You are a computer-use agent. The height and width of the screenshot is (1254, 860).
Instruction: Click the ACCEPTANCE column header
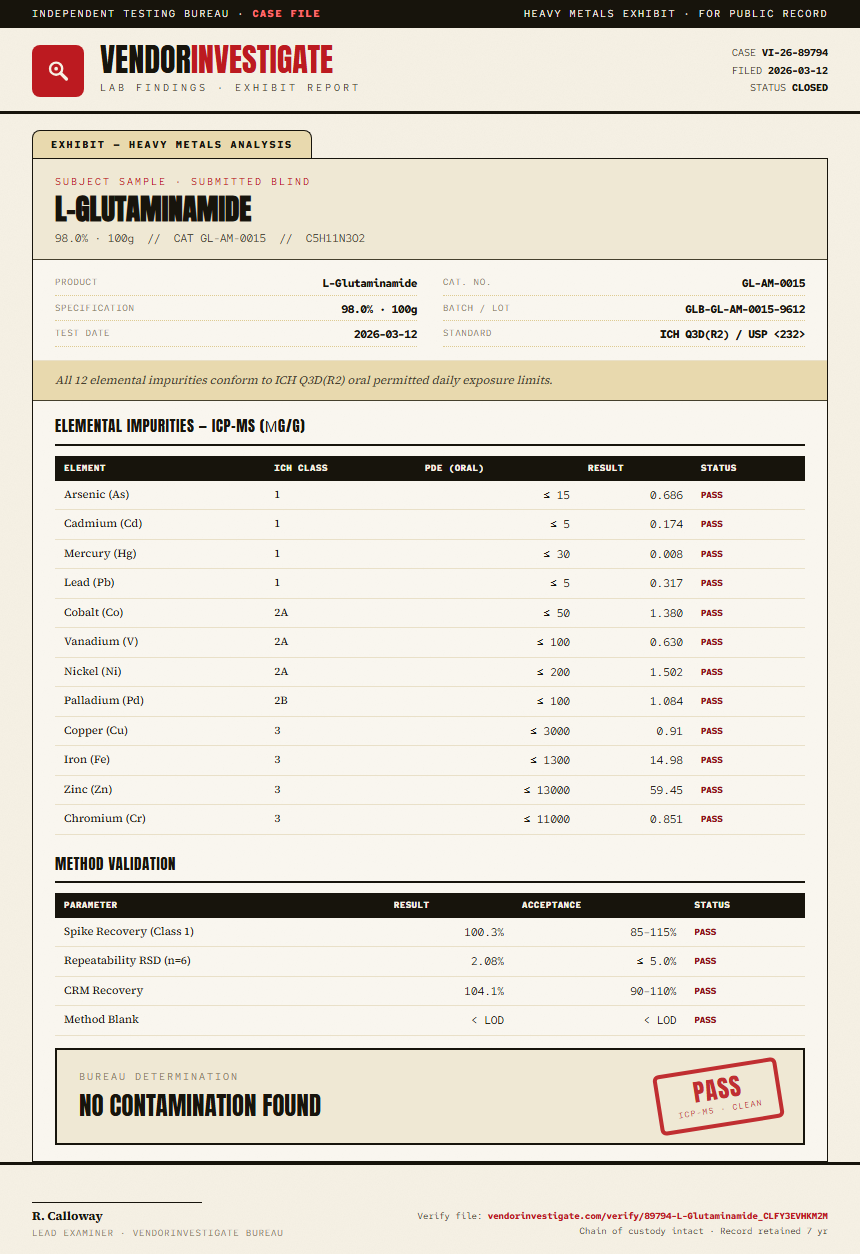(551, 905)
